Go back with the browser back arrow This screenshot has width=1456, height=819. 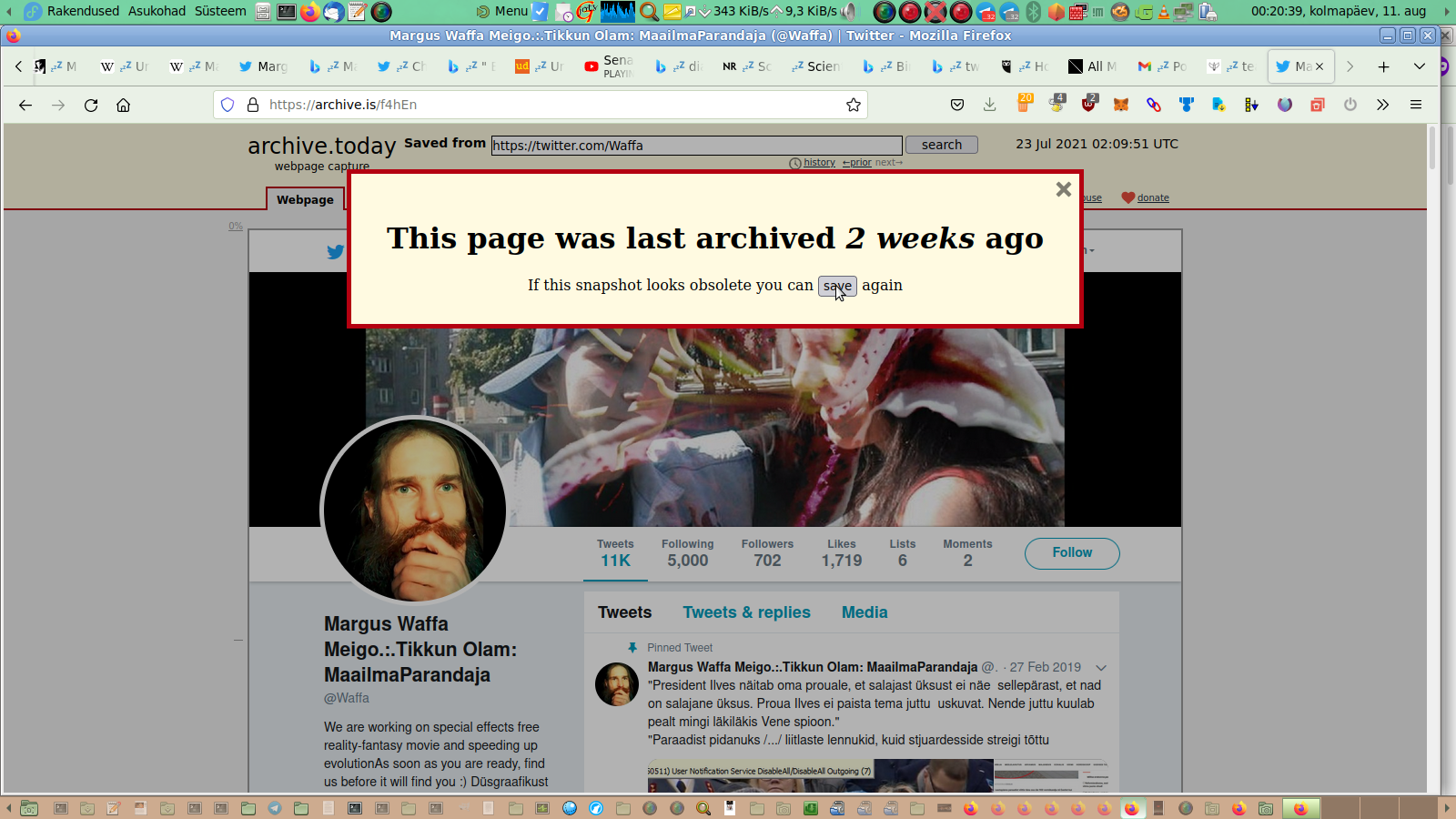coord(25,105)
